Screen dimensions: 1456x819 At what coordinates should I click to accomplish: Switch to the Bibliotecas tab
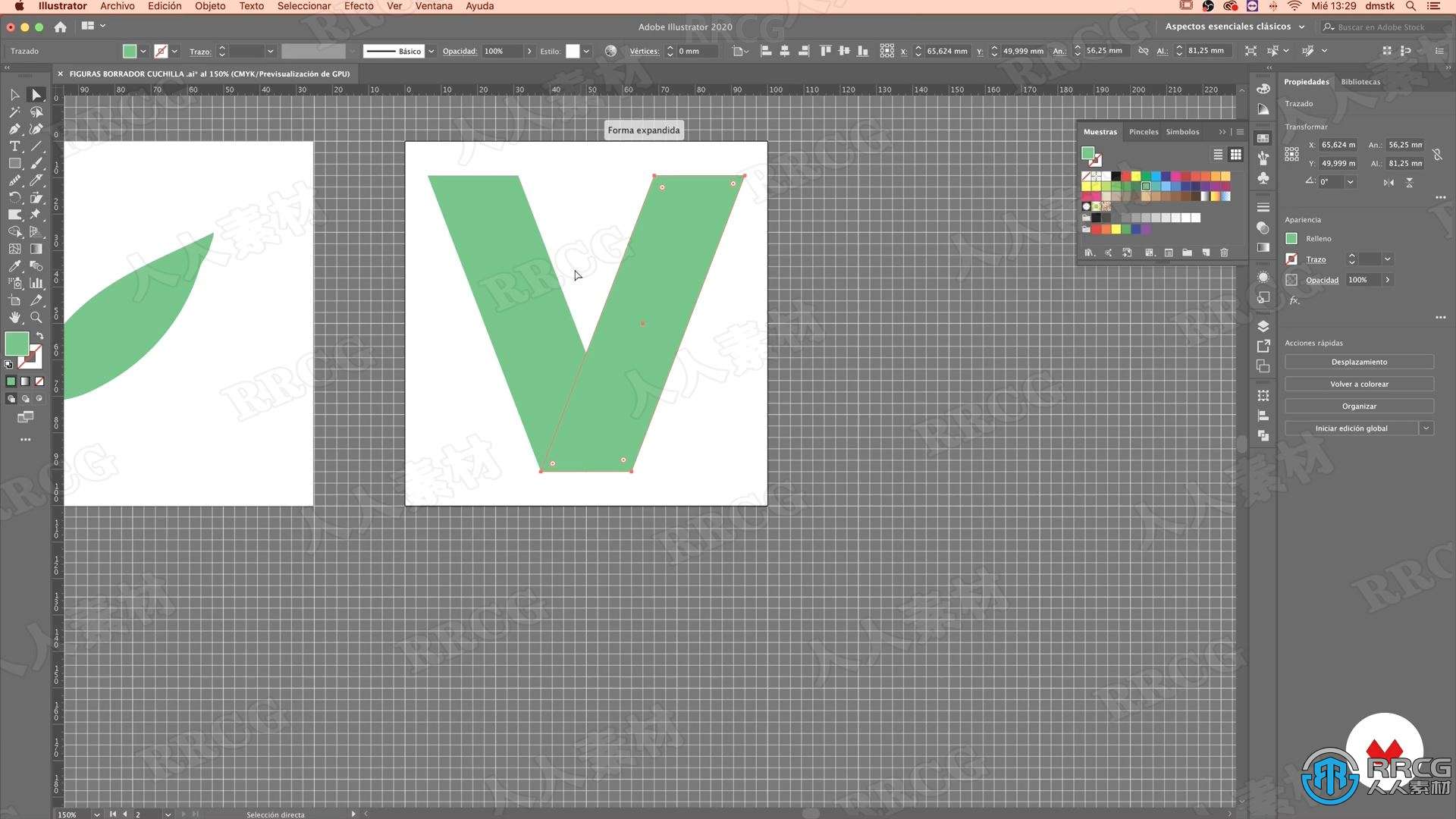[x=1360, y=82]
